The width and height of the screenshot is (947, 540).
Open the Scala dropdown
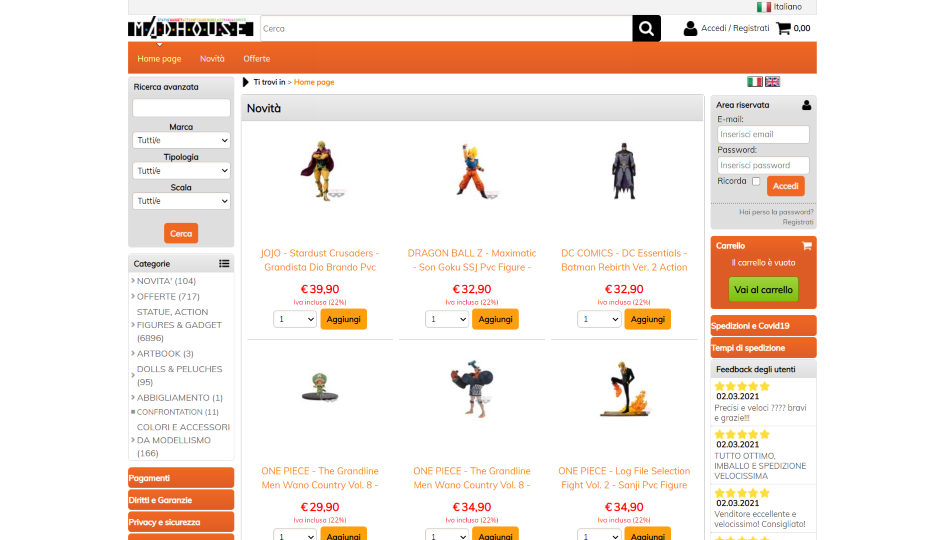(x=181, y=201)
